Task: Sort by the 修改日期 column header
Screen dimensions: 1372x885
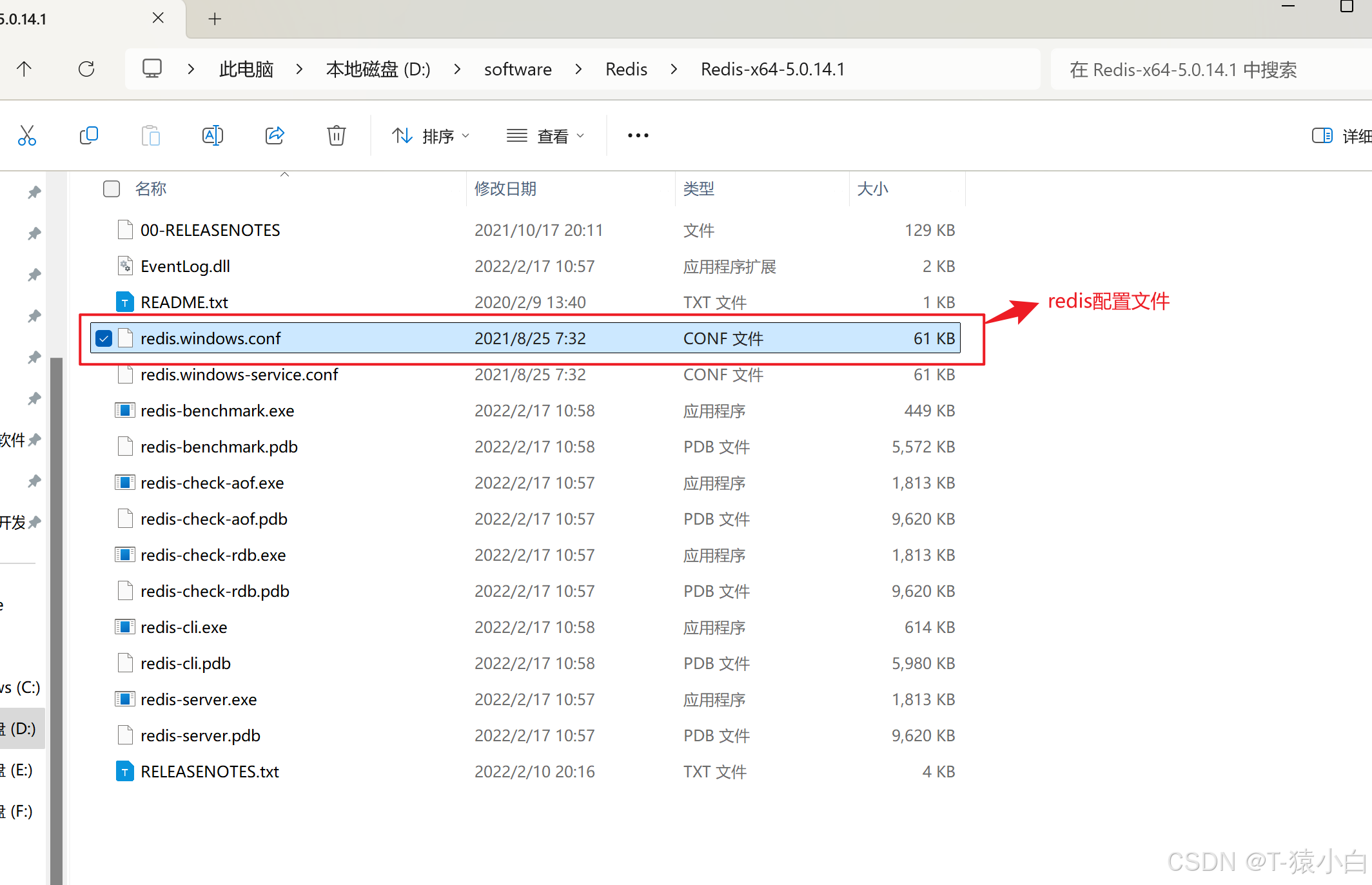Action: (505, 189)
